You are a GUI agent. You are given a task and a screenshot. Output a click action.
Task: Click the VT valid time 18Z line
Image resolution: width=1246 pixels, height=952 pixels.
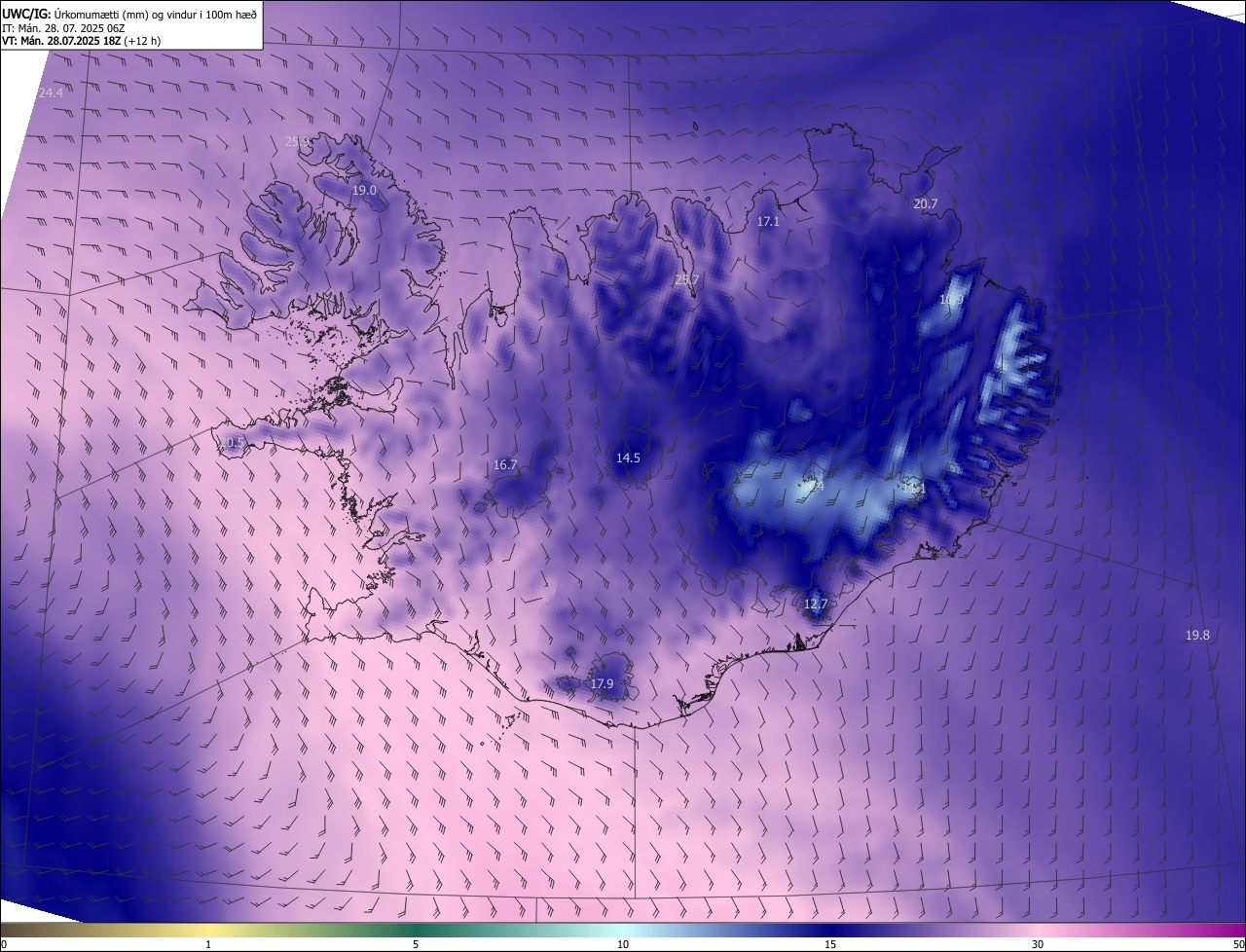82,41
